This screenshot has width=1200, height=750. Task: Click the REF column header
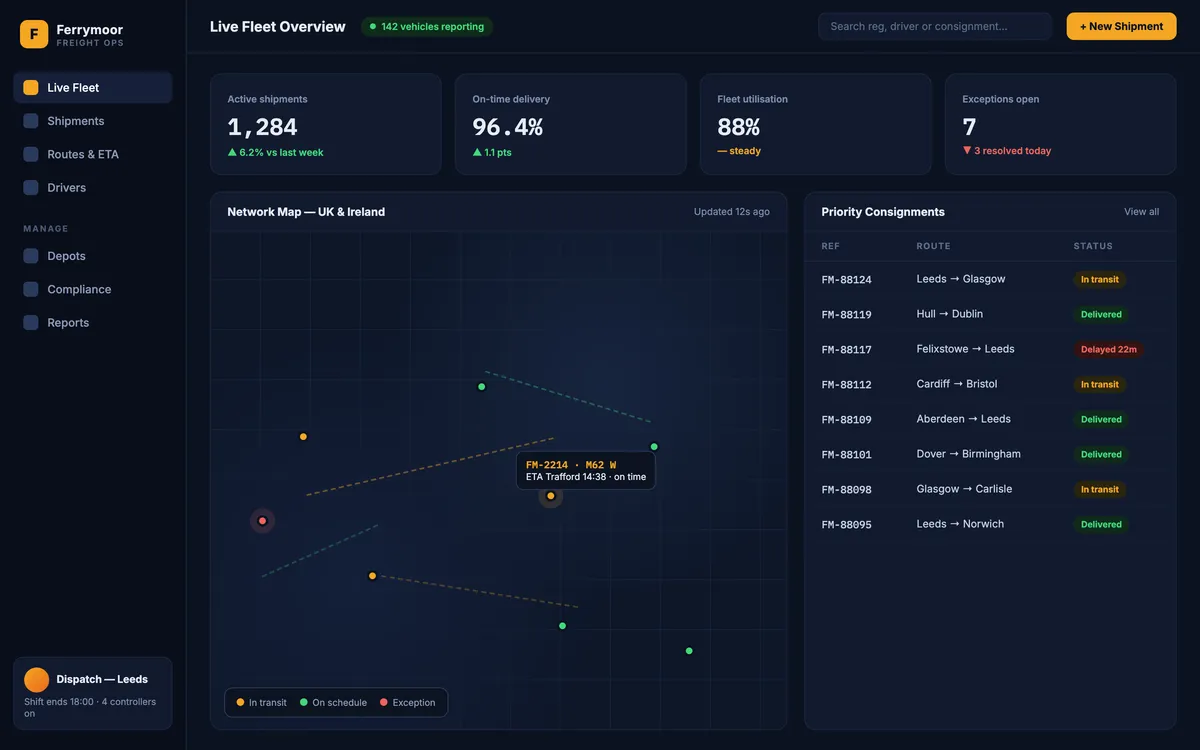[831, 246]
